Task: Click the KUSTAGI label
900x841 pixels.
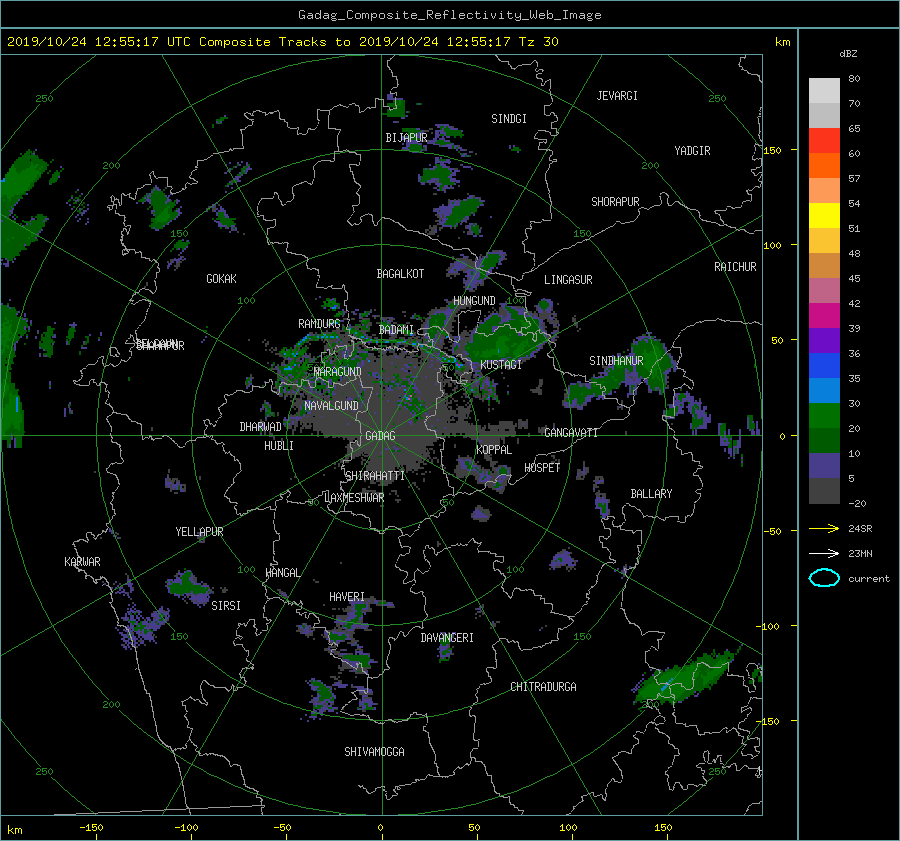Action: [501, 365]
